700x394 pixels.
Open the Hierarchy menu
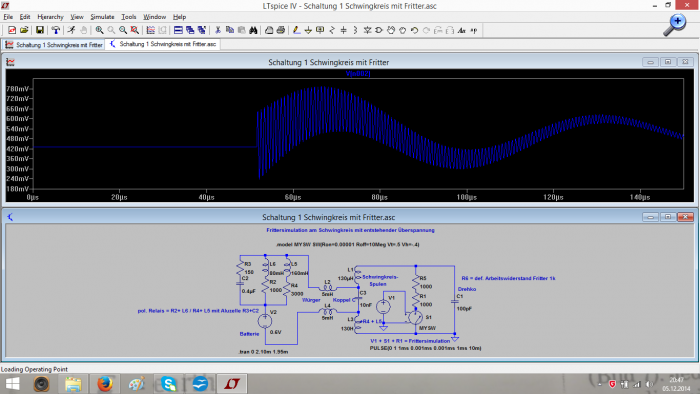pyautogui.click(x=50, y=17)
